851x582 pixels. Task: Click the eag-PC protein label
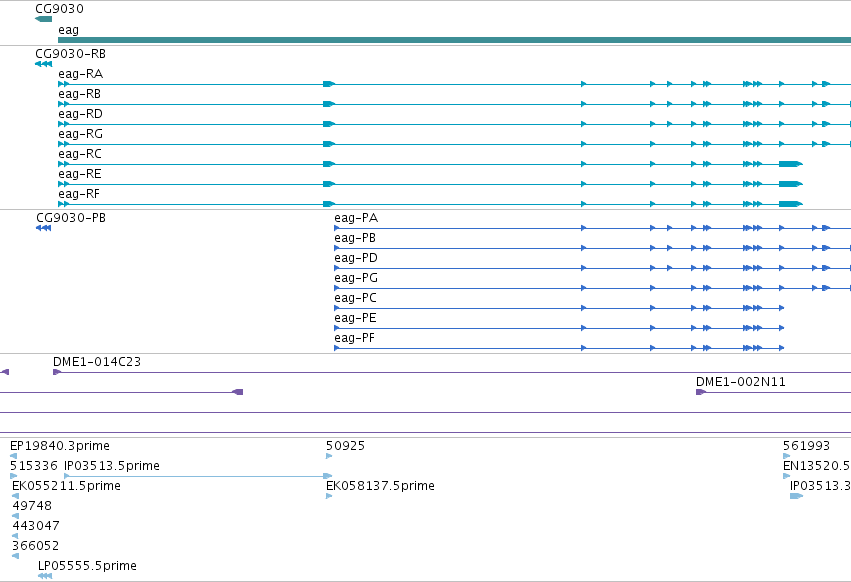355,299
